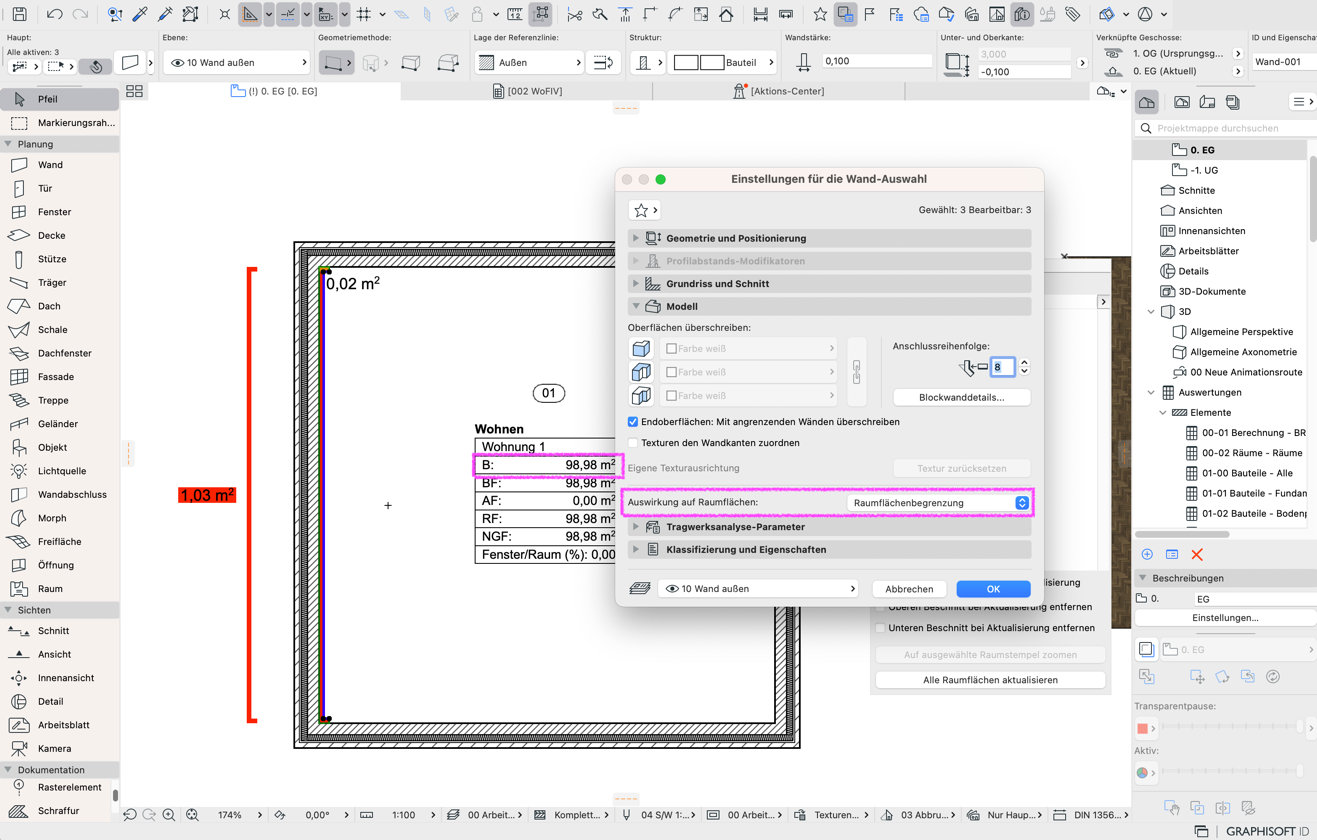Image resolution: width=1317 pixels, height=840 pixels.
Task: Uncheck Endoberflächen override checkbox
Action: tap(633, 422)
